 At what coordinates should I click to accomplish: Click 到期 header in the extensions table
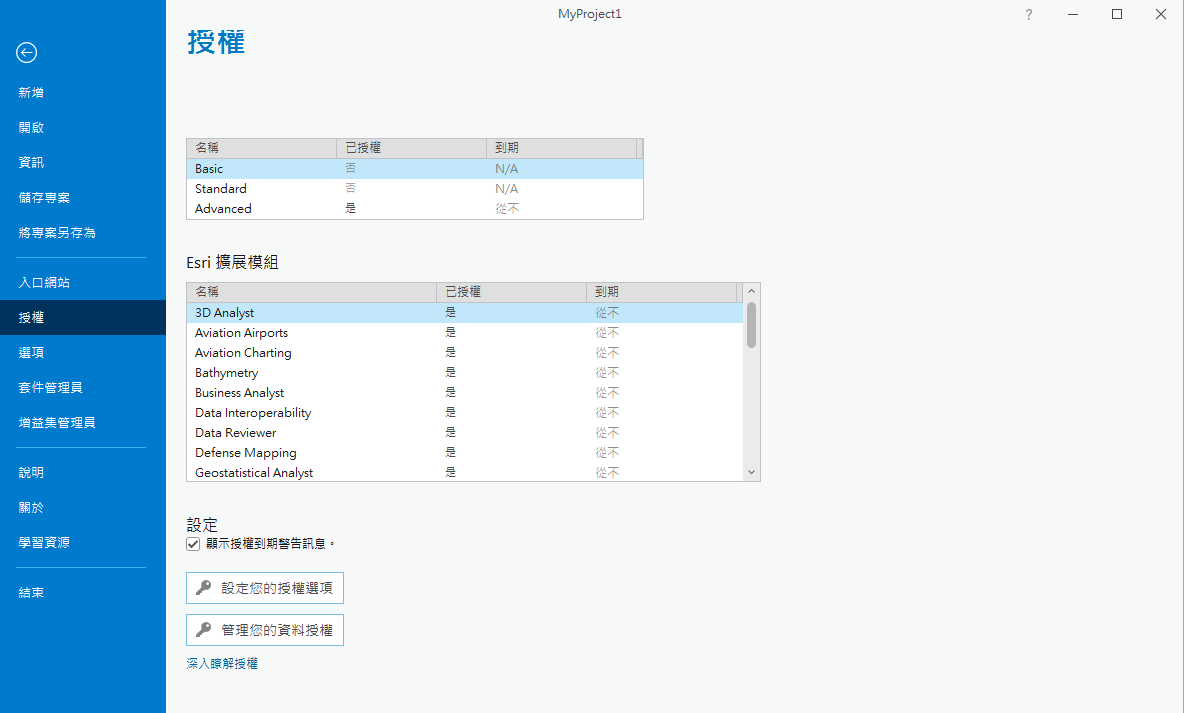click(x=661, y=292)
